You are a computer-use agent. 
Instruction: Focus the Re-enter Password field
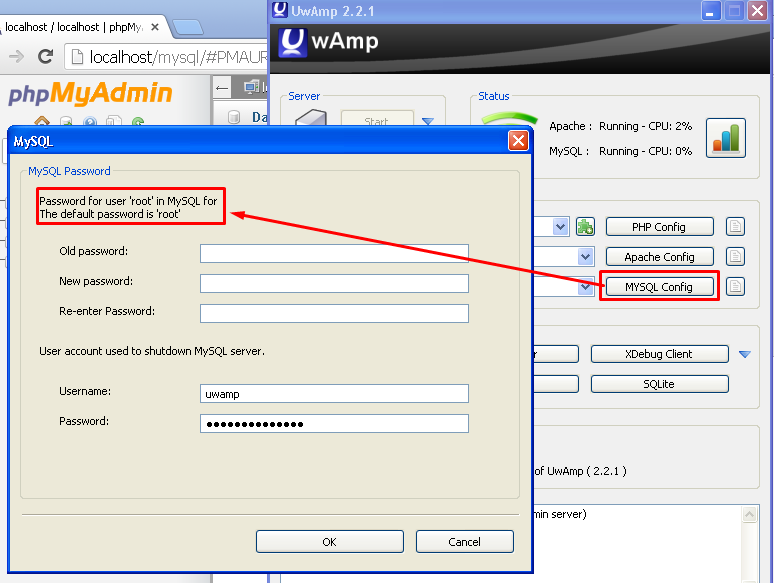[334, 313]
